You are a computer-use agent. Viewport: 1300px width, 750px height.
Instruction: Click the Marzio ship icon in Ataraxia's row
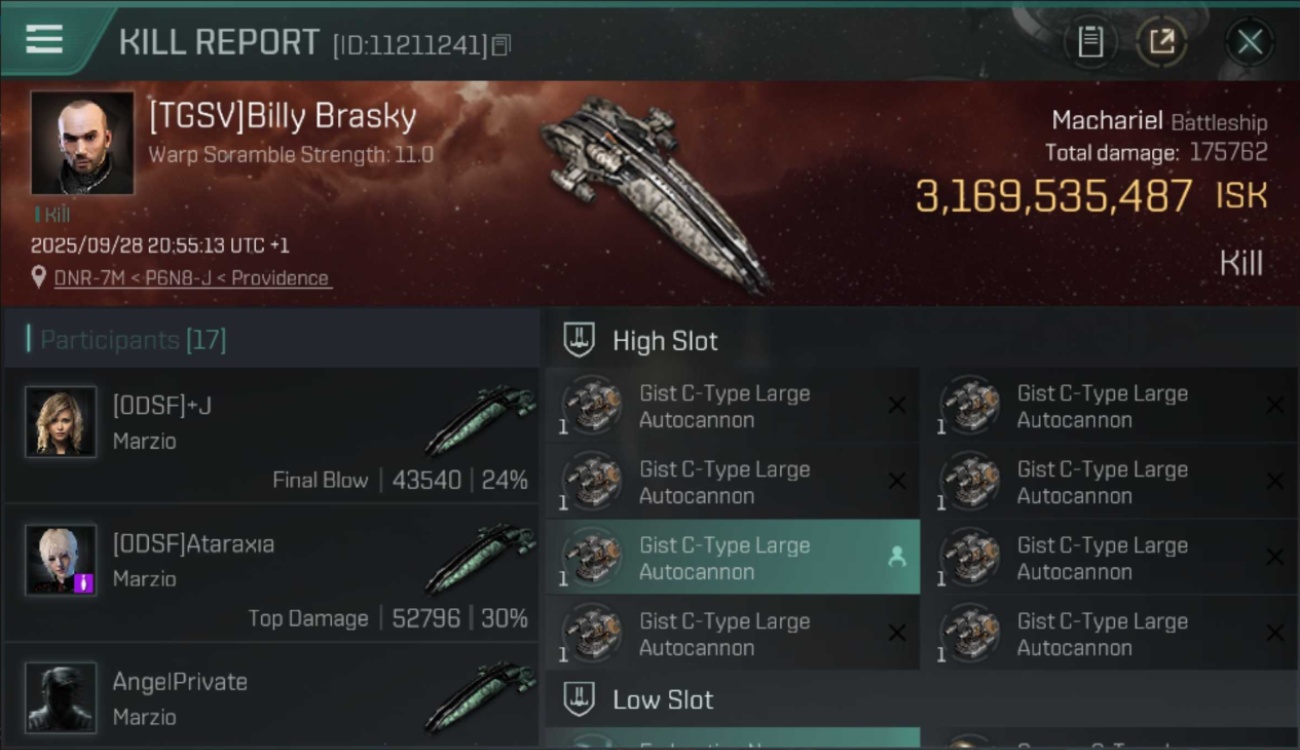pos(480,556)
